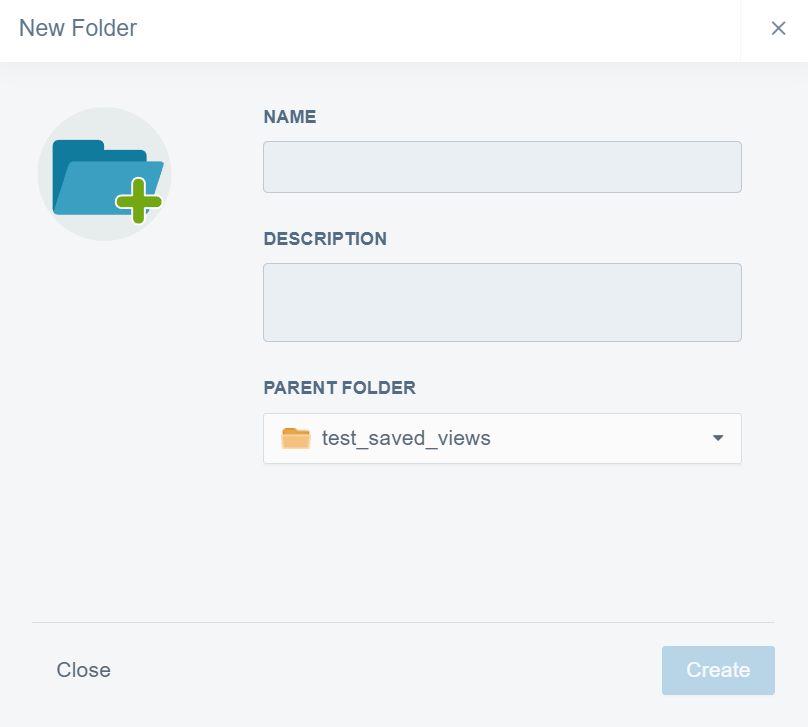The height and width of the screenshot is (727, 808).
Task: Click empty area below Parent Folder selector
Action: tap(502, 540)
